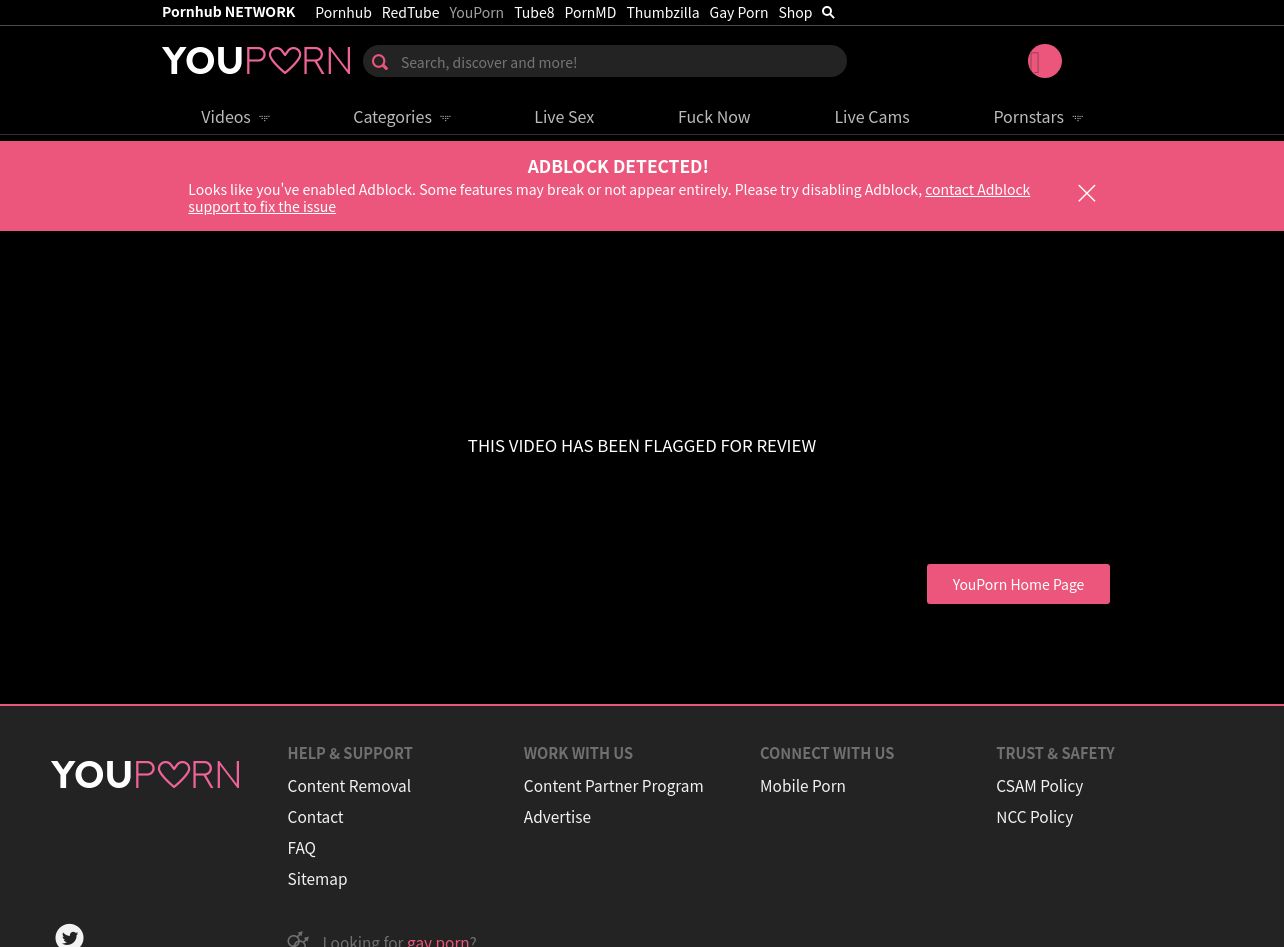Click the Pornhub NETWORK label
The image size is (1284, 947).
(228, 12)
